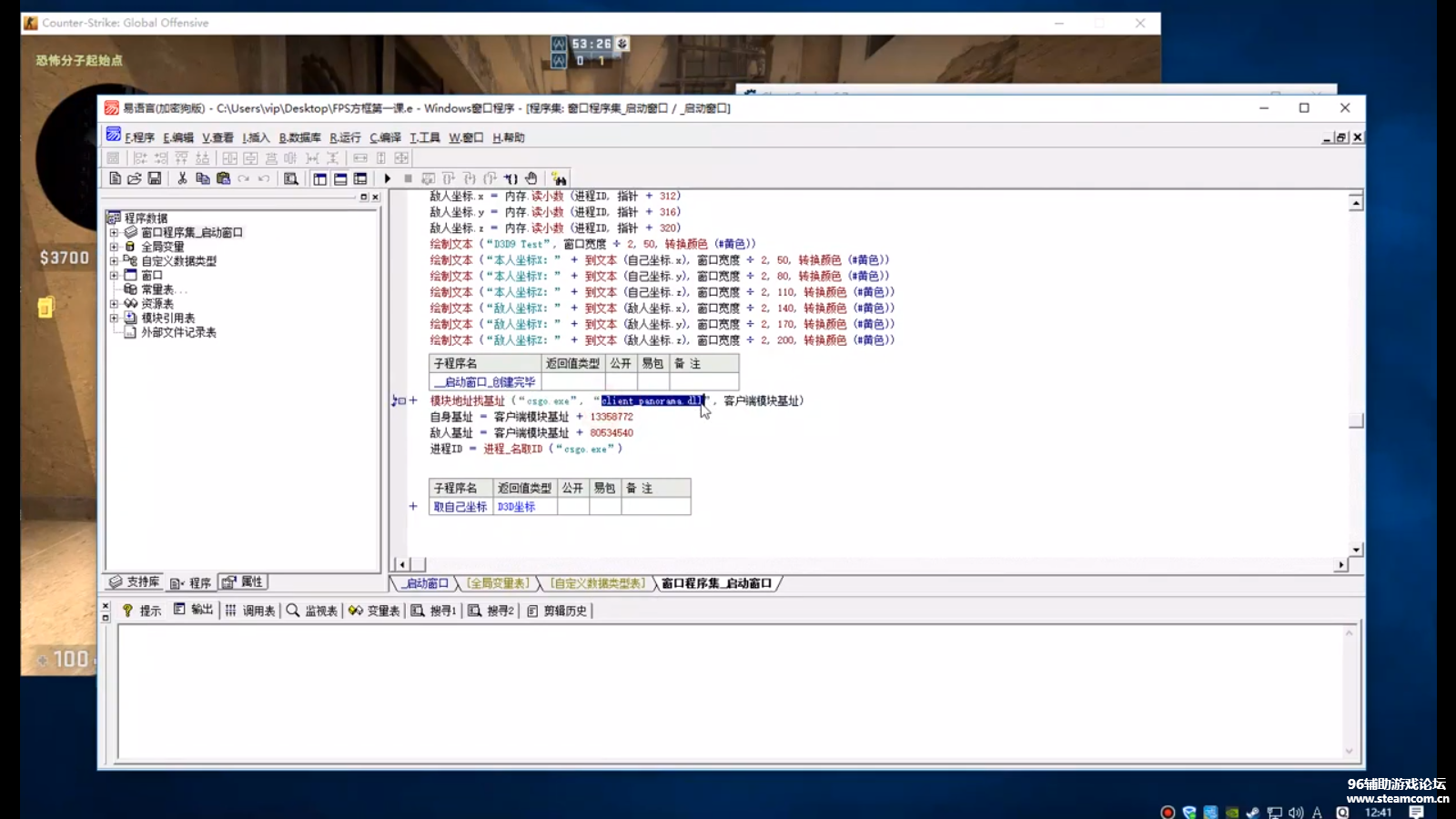Expand the 模块引用表 tree node
The width and height of the screenshot is (1456, 819).
click(x=114, y=318)
